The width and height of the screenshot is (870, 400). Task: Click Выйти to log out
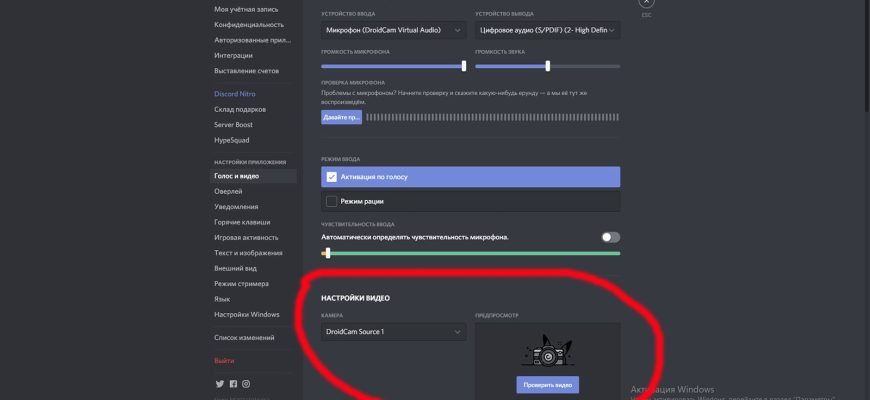[225, 360]
